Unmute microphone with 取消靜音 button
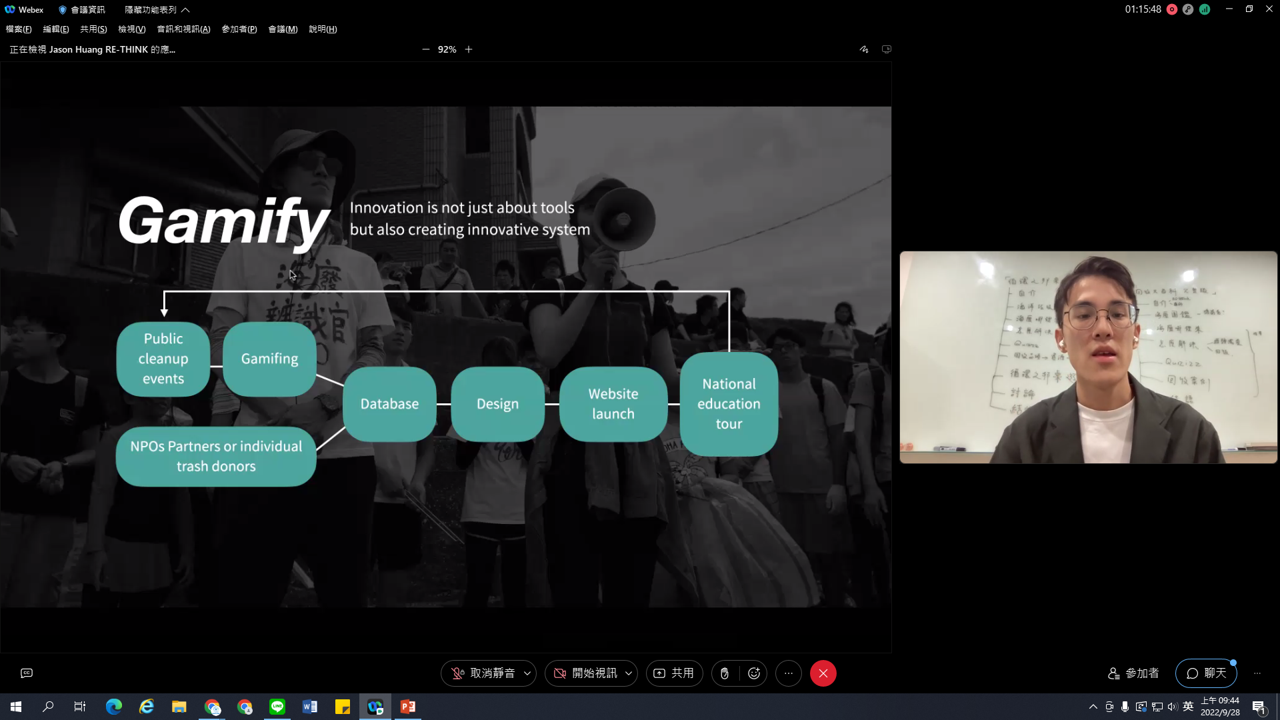This screenshot has width=1280, height=720. [482, 673]
